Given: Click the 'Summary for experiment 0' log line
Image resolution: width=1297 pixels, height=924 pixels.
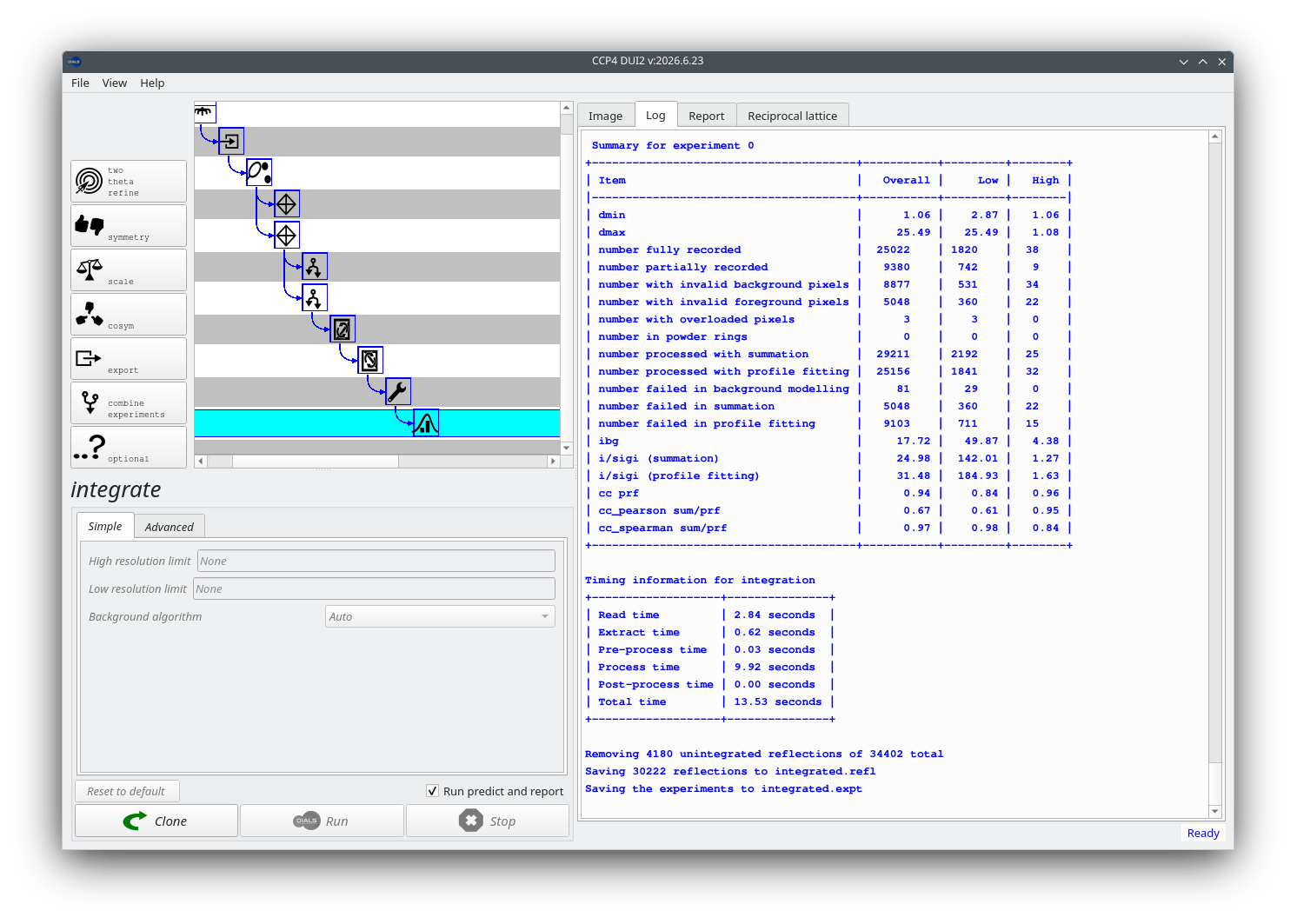Looking at the screenshot, I should 673,145.
